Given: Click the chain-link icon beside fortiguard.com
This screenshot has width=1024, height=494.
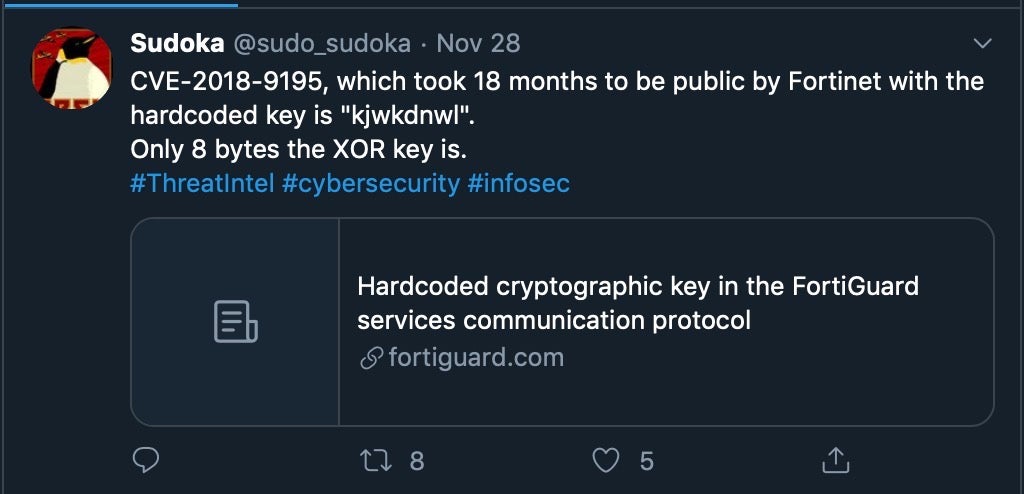Looking at the screenshot, I should click(x=371, y=358).
